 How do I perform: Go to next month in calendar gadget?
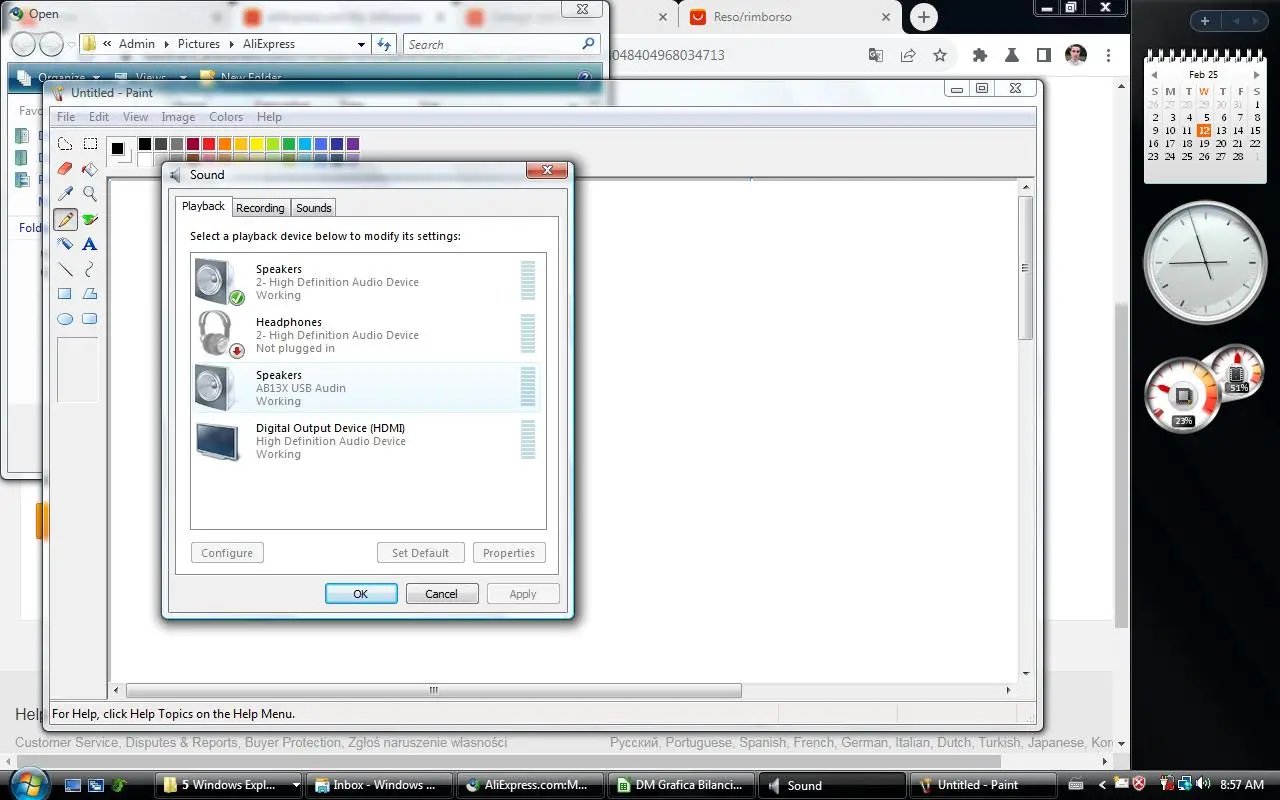(1256, 75)
